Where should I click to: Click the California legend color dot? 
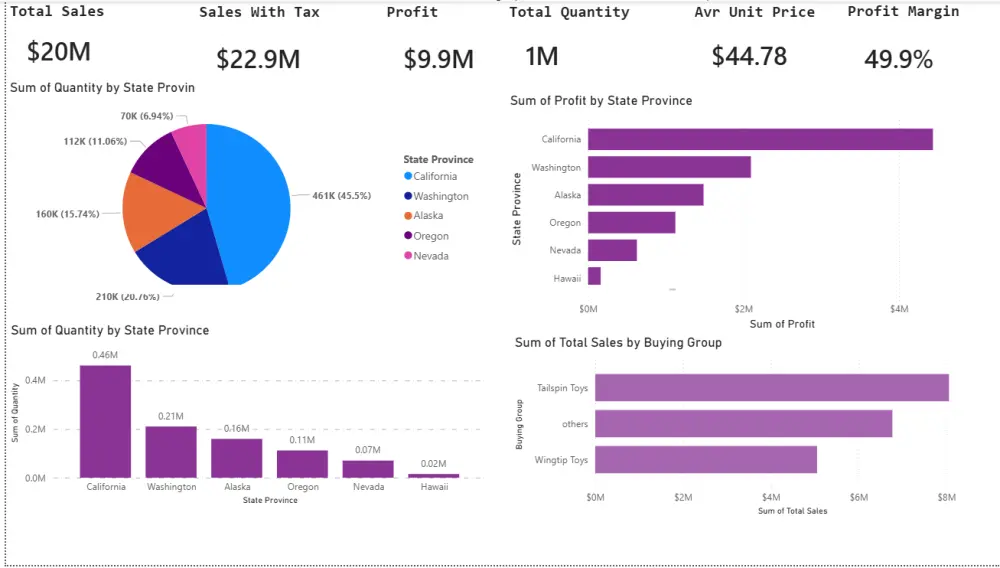pyautogui.click(x=408, y=176)
